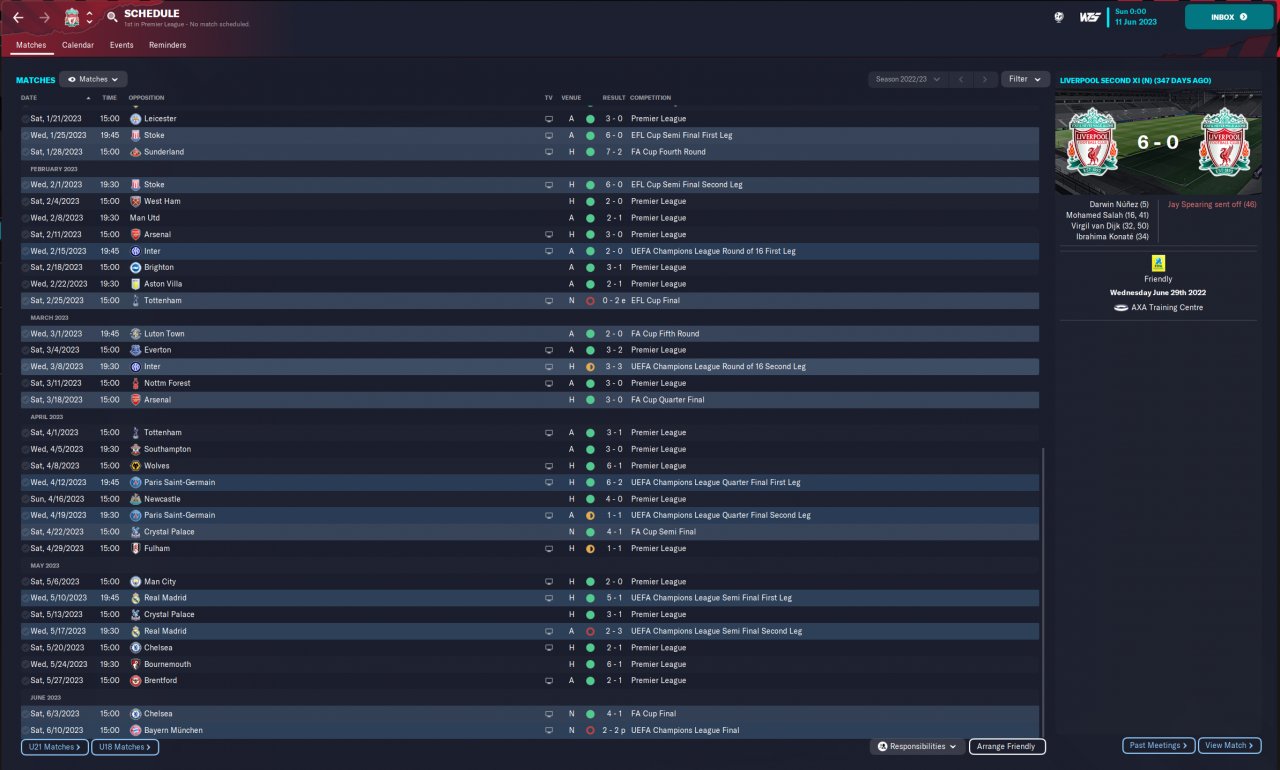The image size is (1280, 770).
Task: Go to the next season with the right chevron
Action: click(986, 79)
